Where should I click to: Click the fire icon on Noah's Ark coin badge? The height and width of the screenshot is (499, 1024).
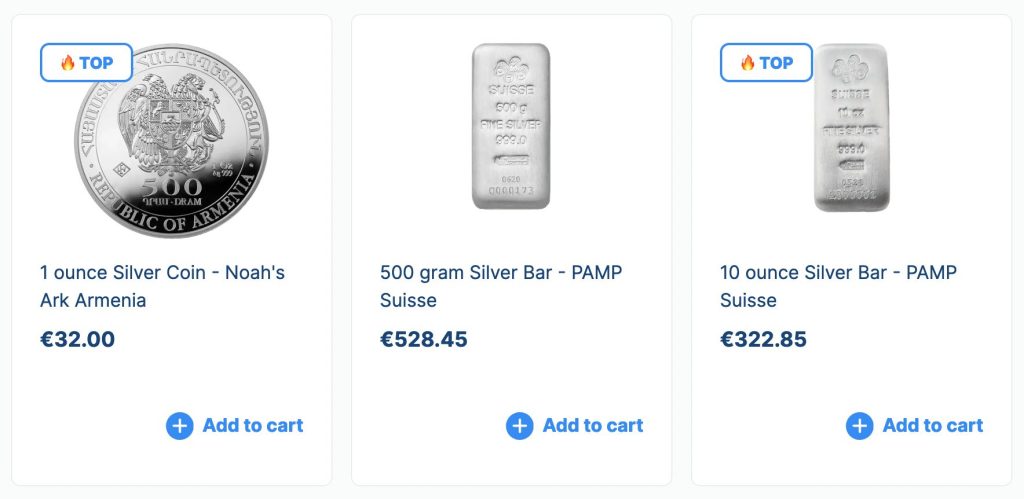[68, 63]
